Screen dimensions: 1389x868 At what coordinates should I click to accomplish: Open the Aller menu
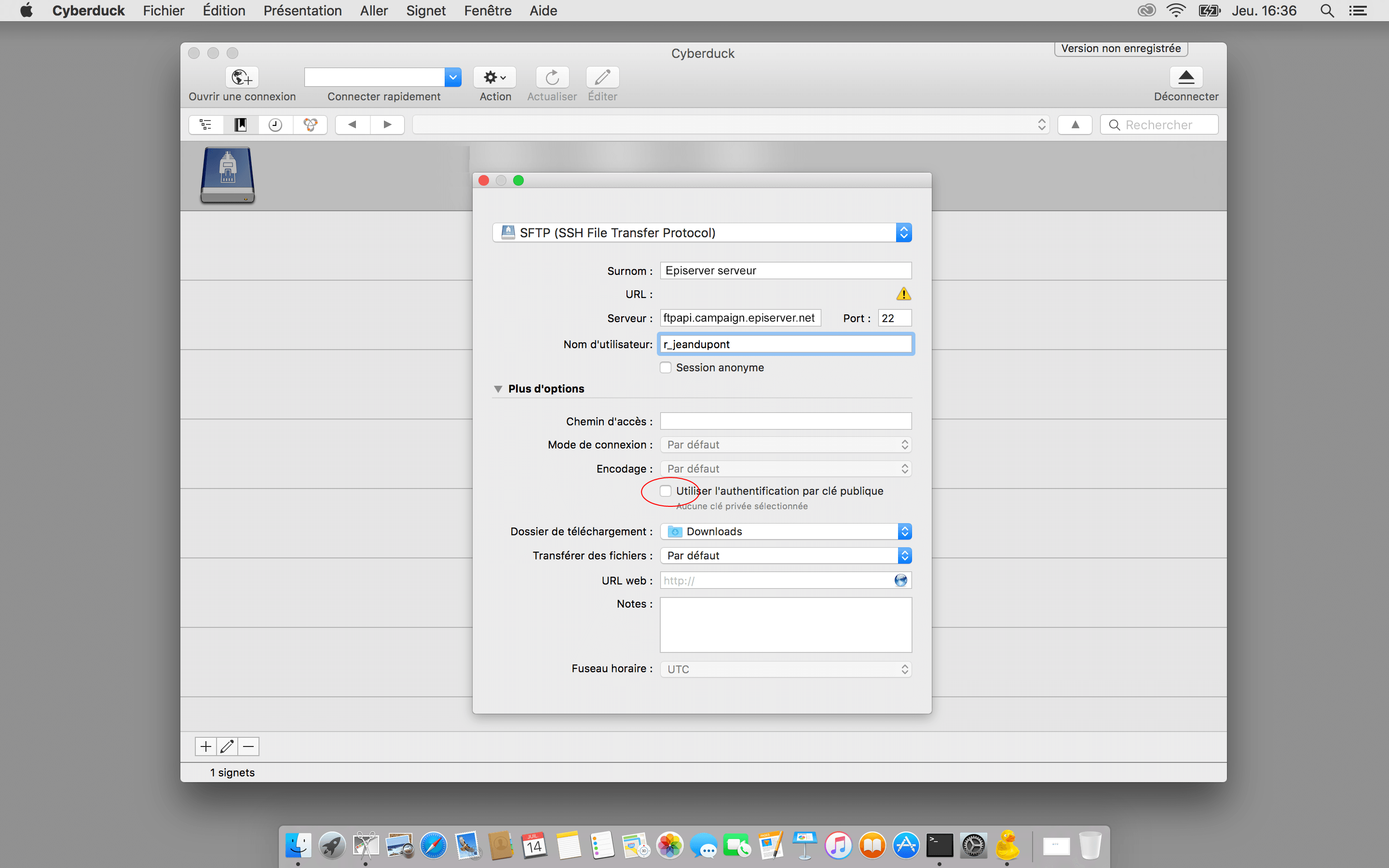coord(374,10)
